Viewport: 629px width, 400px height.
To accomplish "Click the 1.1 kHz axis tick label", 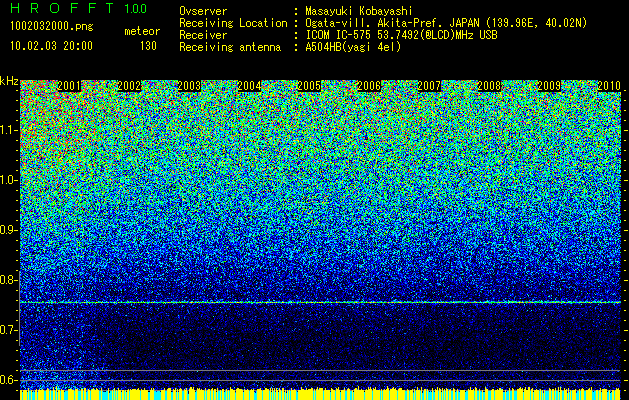I will (8, 130).
